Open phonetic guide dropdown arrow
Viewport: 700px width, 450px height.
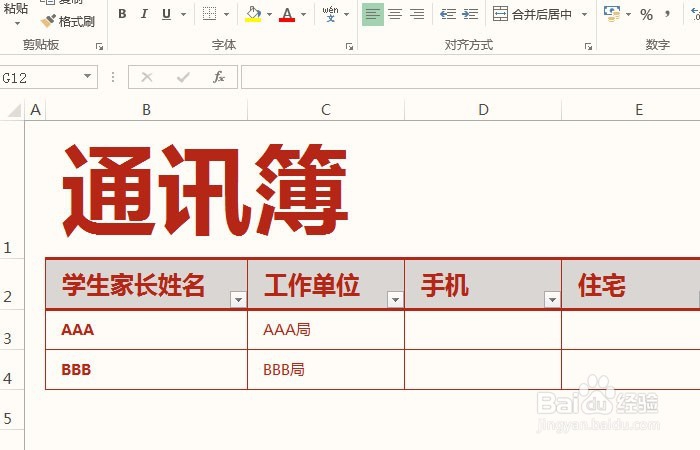click(x=346, y=14)
